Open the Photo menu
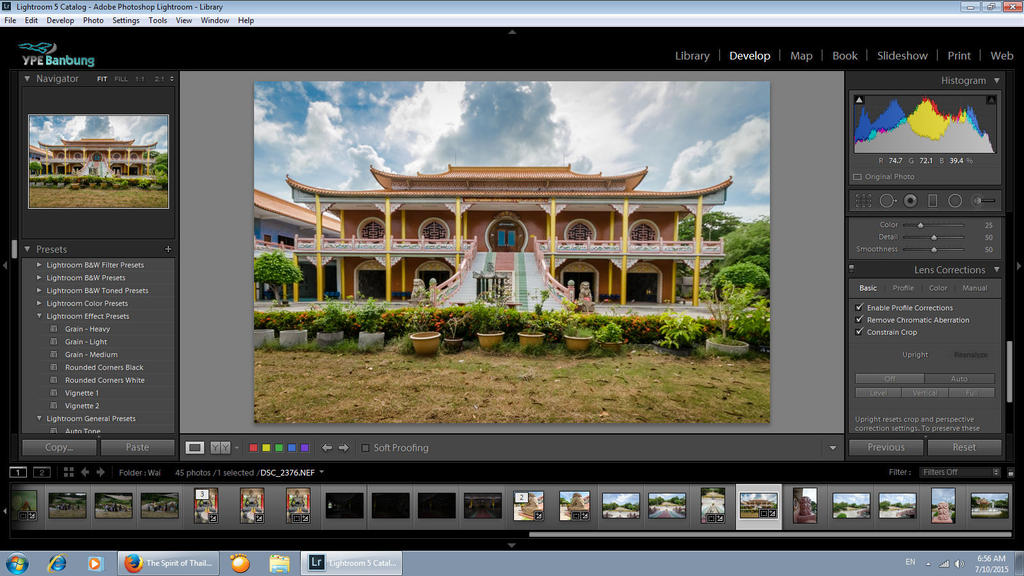 pyautogui.click(x=93, y=20)
